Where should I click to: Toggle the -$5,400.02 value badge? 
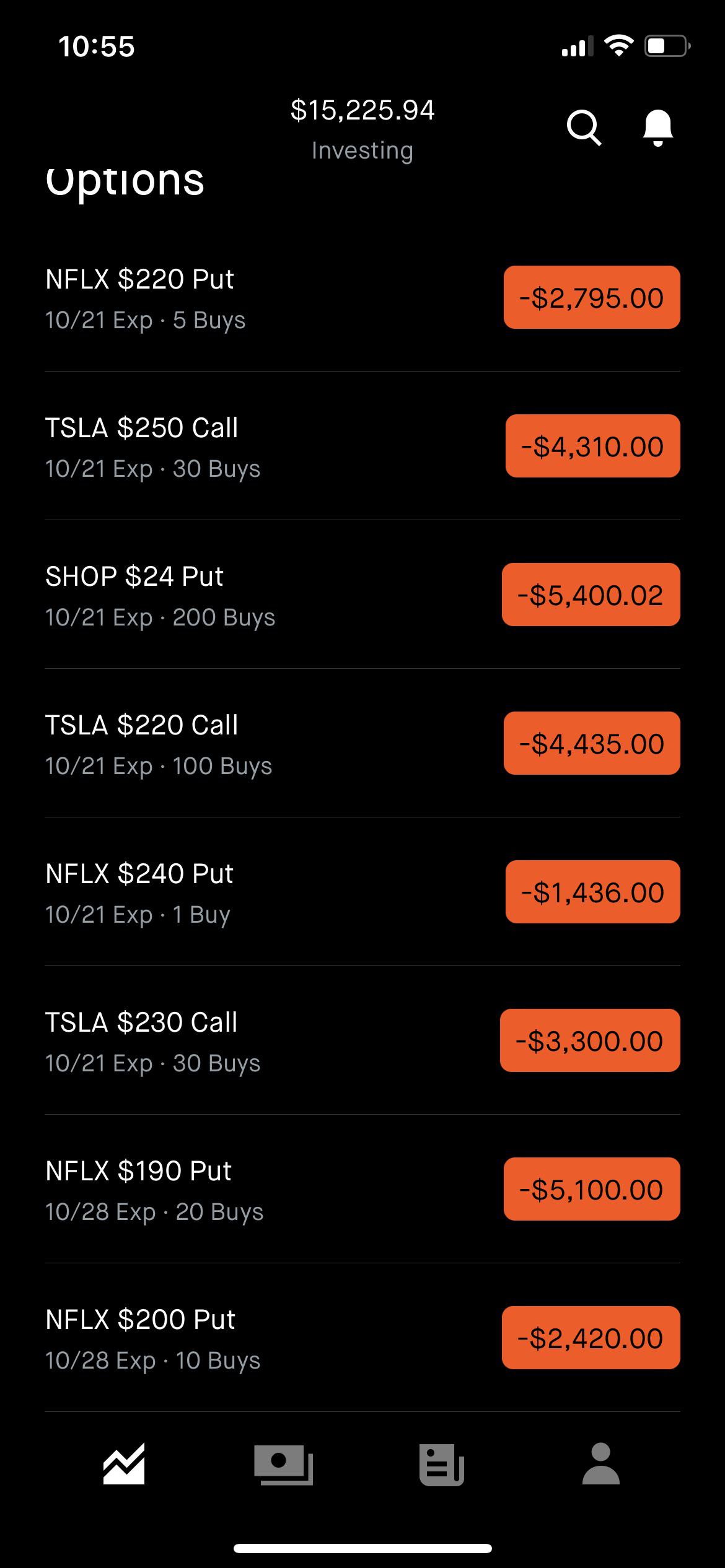coord(591,595)
